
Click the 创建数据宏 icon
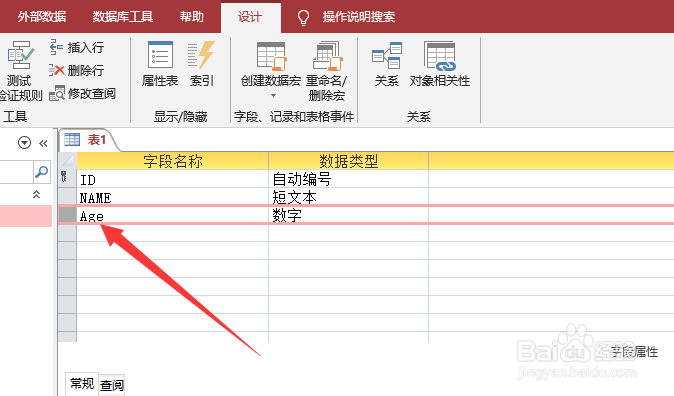point(271,56)
